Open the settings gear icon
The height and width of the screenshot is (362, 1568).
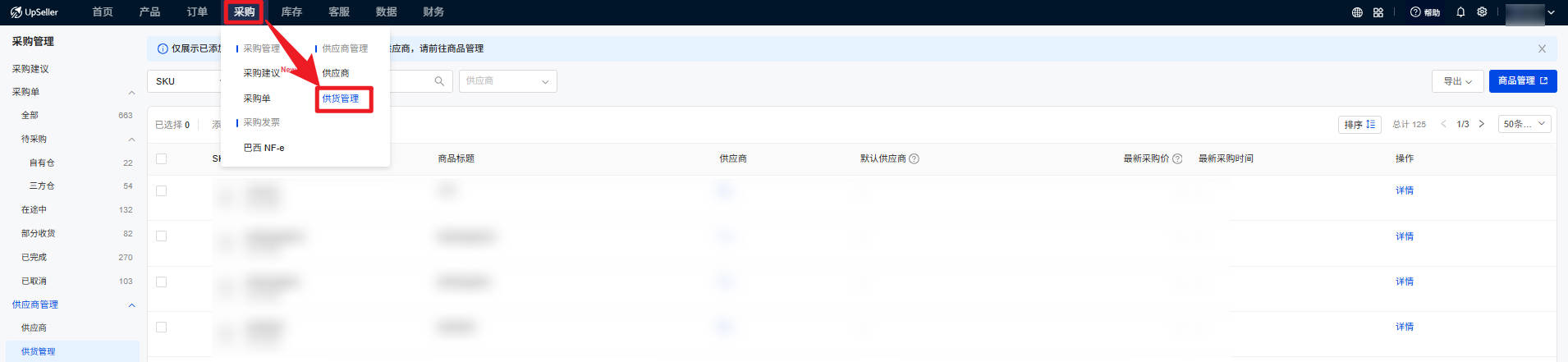(x=1482, y=12)
